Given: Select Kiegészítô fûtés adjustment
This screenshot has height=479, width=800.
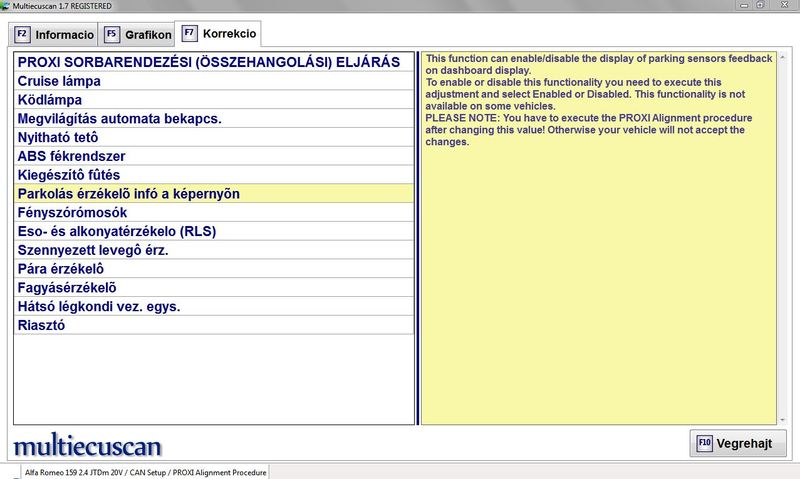Looking at the screenshot, I should [x=214, y=175].
